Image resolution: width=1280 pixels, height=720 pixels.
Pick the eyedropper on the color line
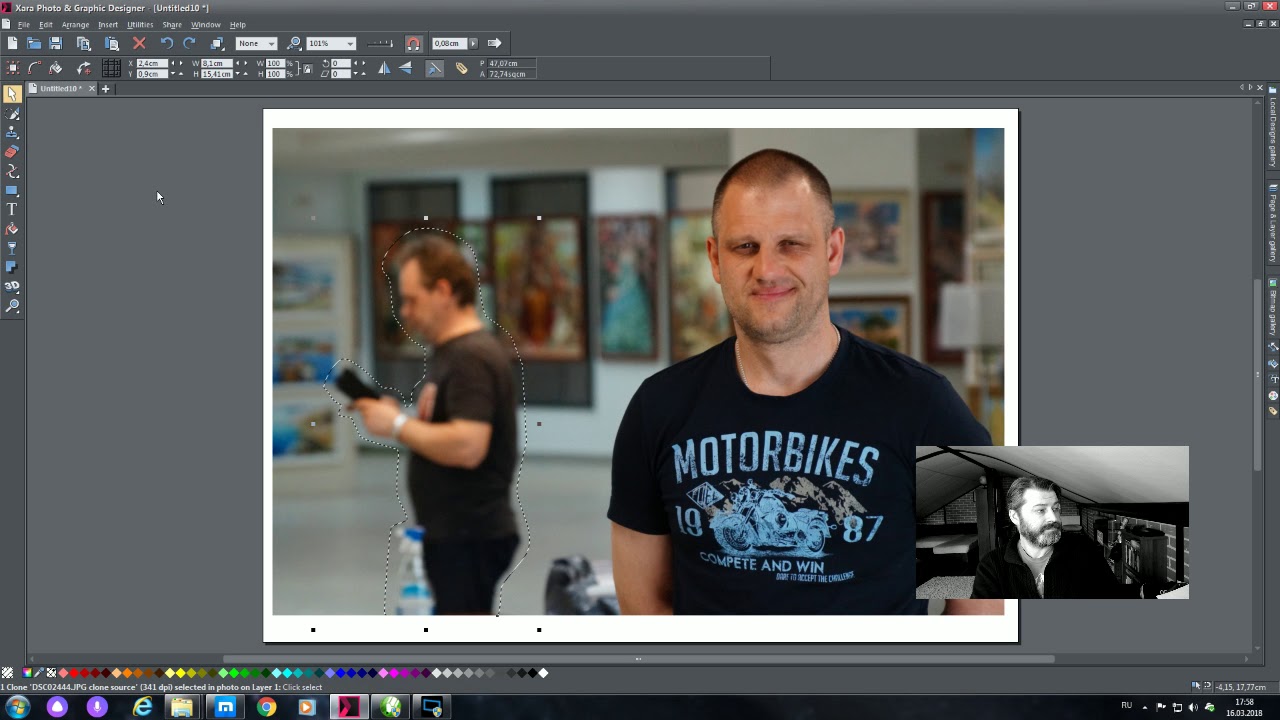pyautogui.click(x=39, y=673)
